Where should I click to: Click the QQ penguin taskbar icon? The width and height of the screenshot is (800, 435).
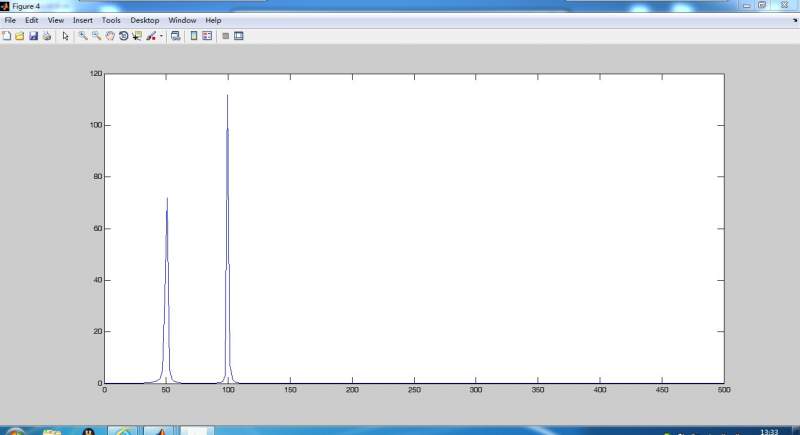point(88,431)
